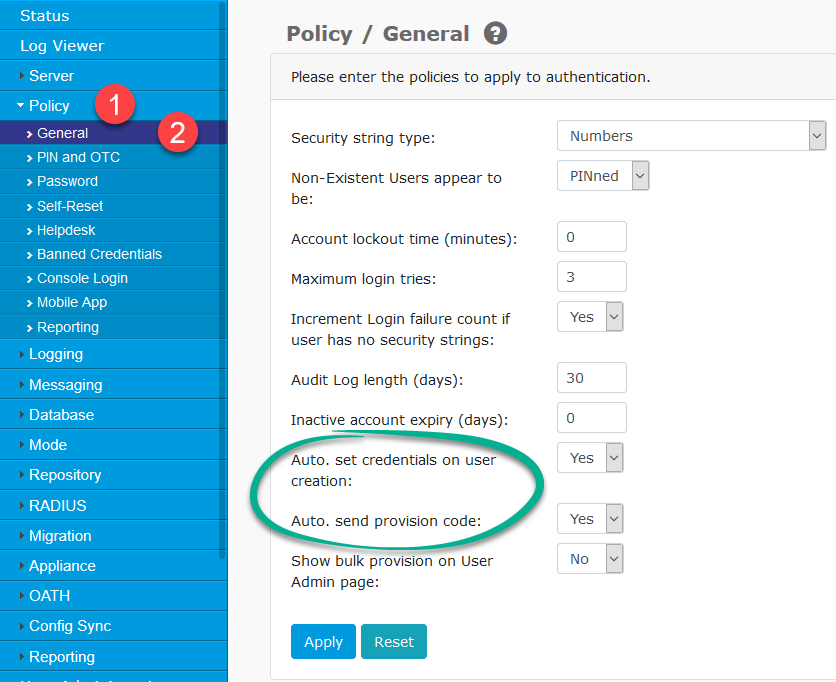The image size is (836, 682).
Task: Go to Banned Credentials page
Action: [99, 254]
